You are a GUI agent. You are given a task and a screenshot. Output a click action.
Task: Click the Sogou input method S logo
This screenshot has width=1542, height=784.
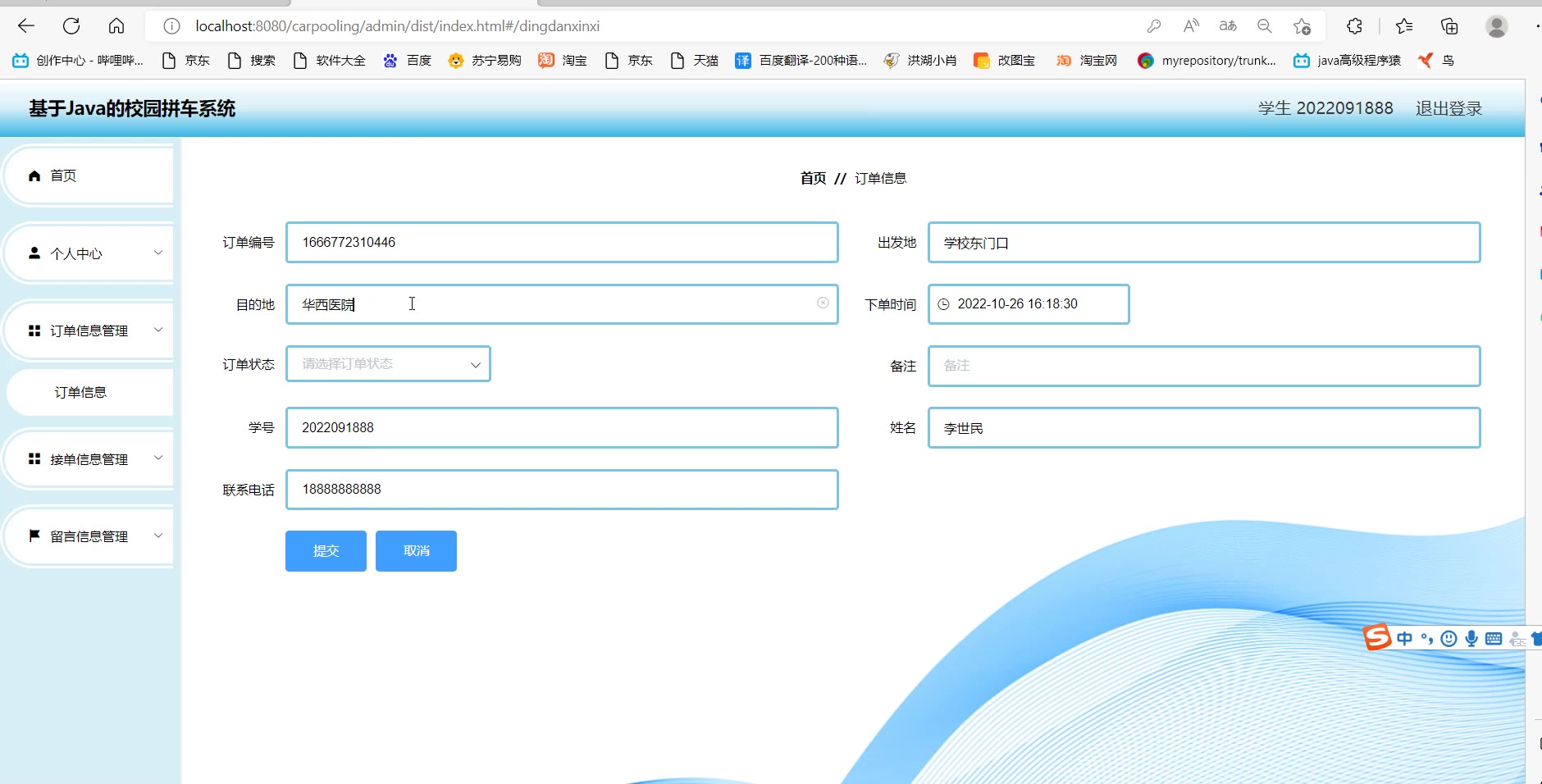(1377, 637)
